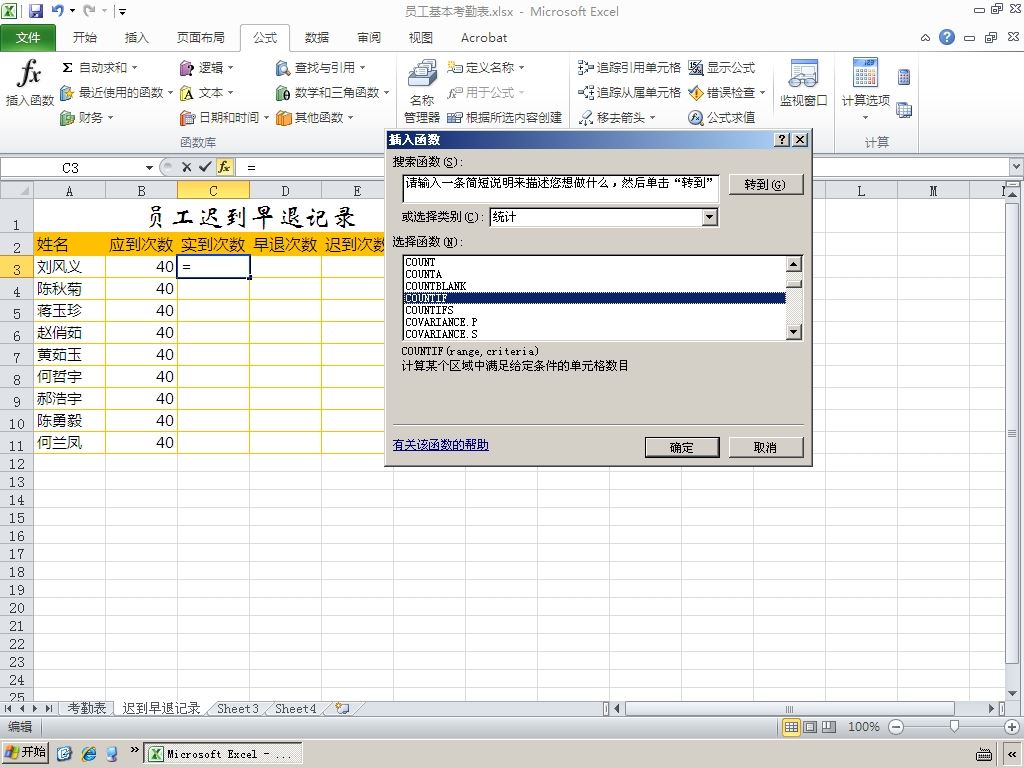
Task: Click the formula bar fx button
Action: point(224,167)
